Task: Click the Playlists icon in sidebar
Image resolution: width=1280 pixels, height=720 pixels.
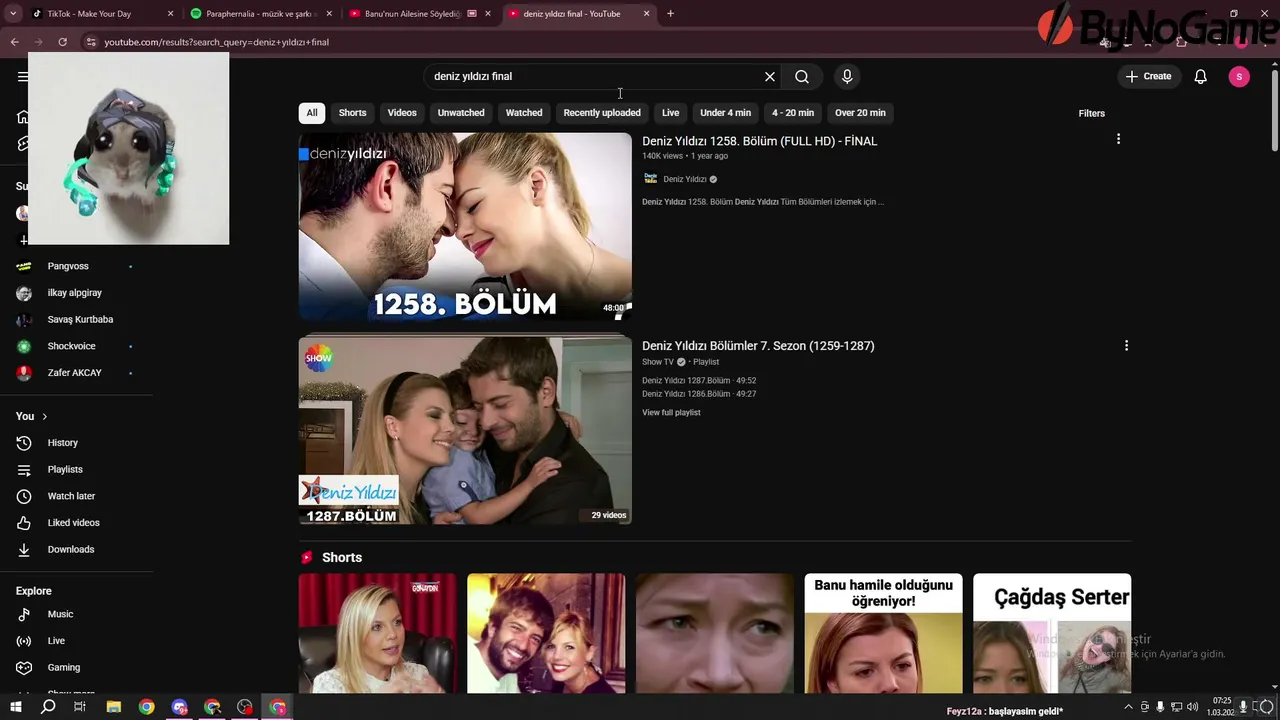Action: (25, 470)
